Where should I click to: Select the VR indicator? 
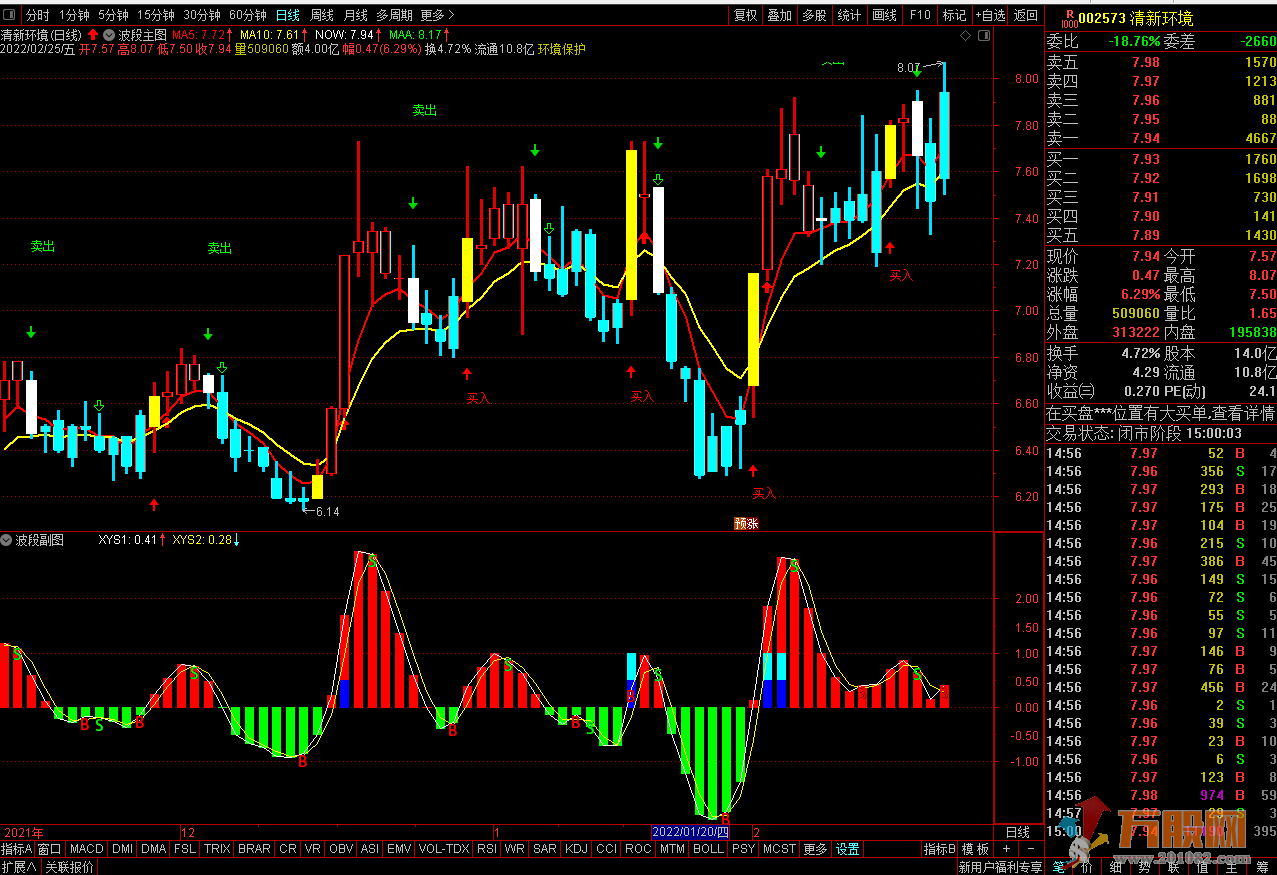click(x=313, y=849)
